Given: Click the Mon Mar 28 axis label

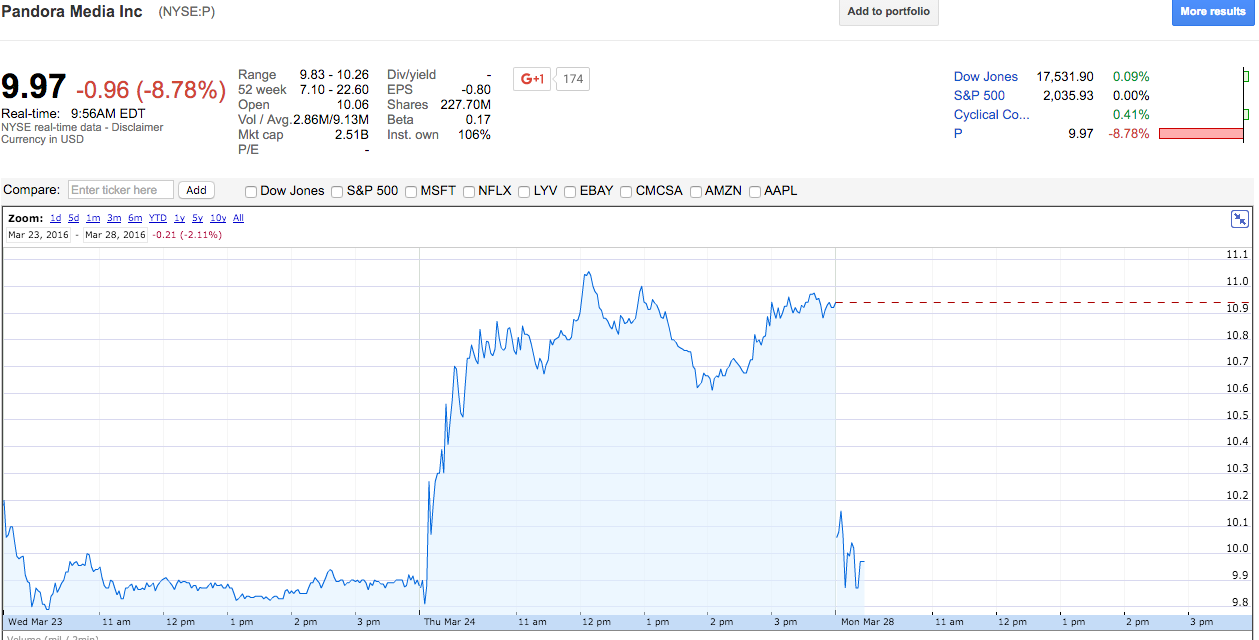Looking at the screenshot, I should (x=865, y=622).
